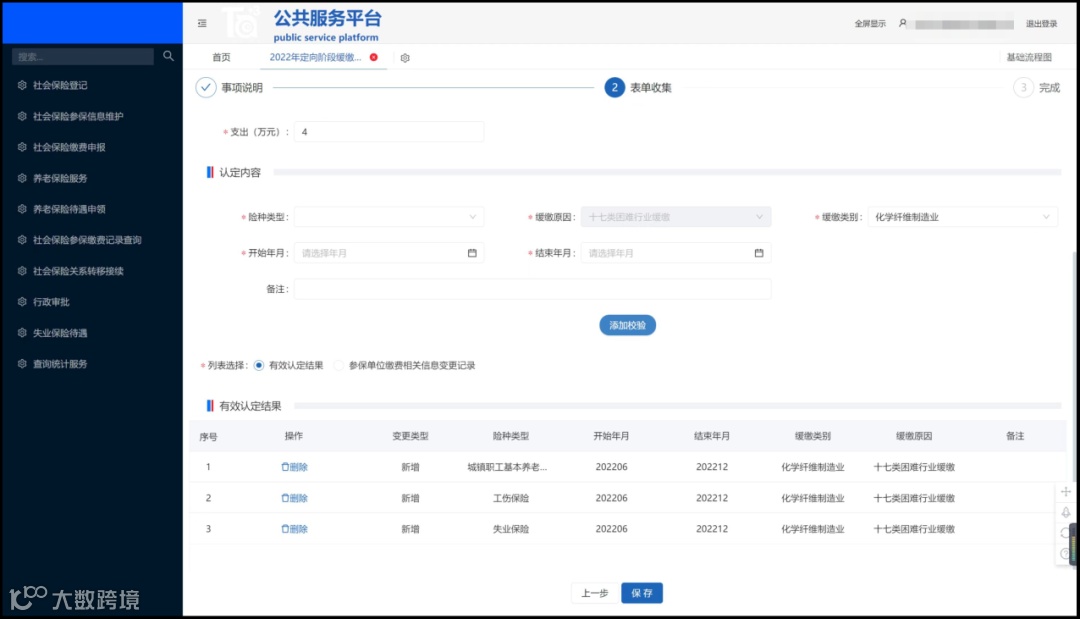Open the 基础流程图 link
The height and width of the screenshot is (619, 1080).
[1029, 57]
